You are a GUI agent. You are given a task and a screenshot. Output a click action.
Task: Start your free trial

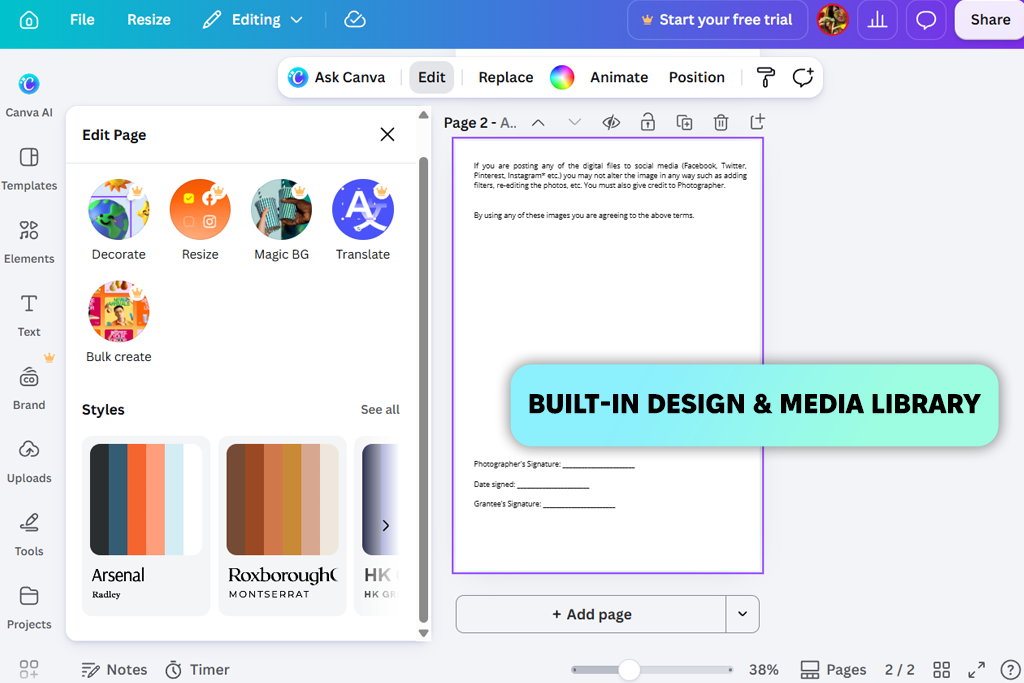(x=717, y=20)
